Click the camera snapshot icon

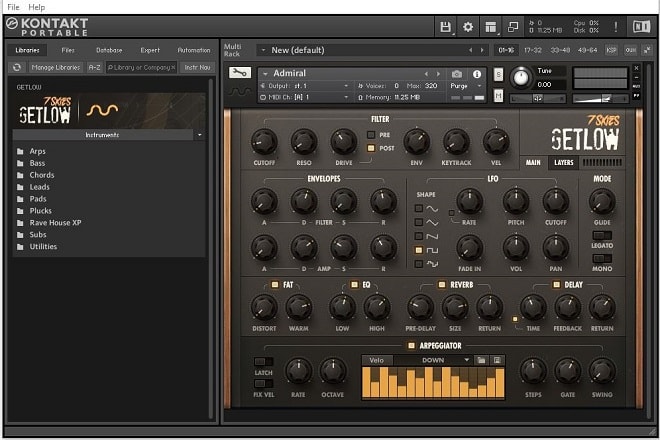pos(456,73)
